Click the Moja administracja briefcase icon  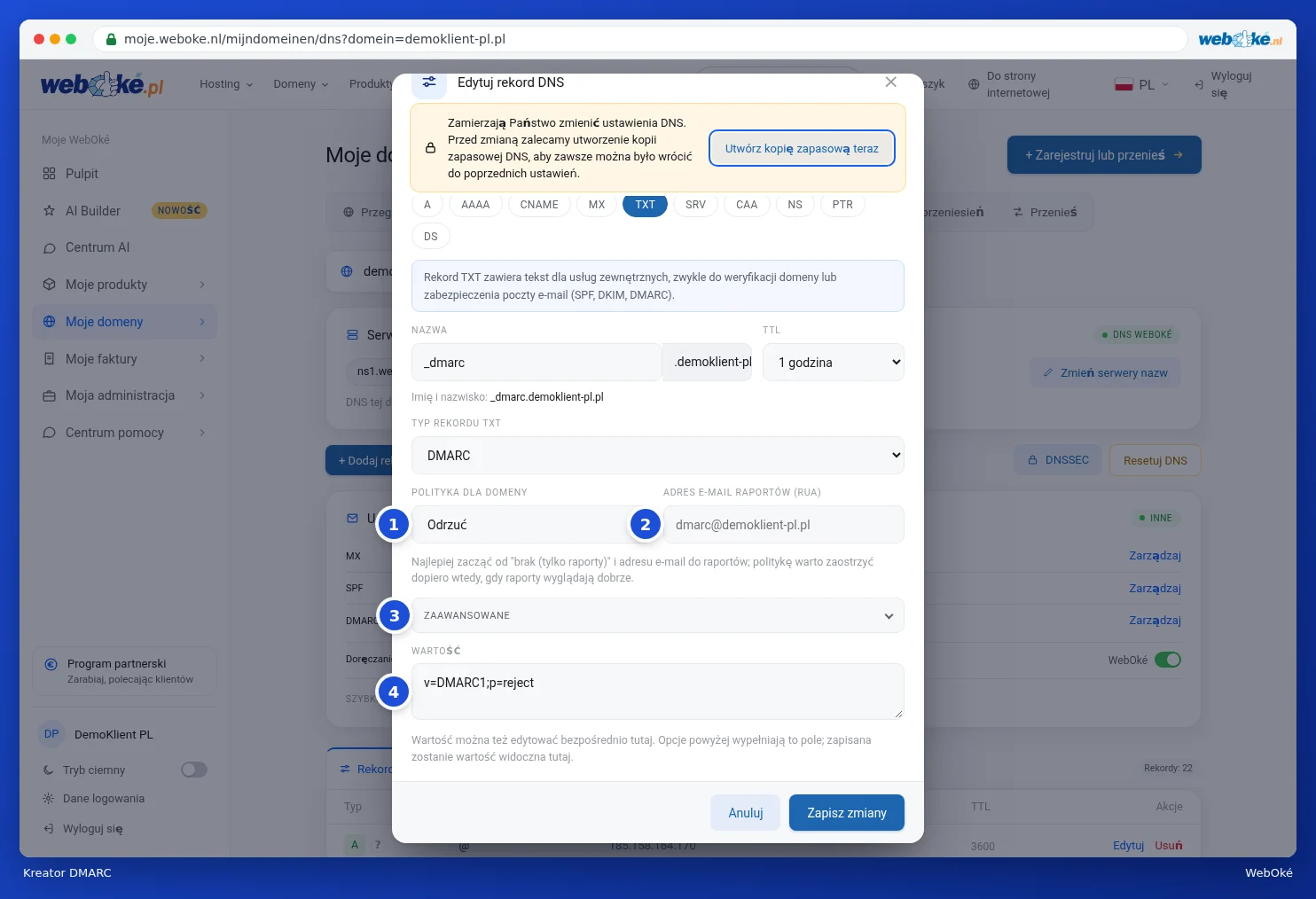(49, 395)
